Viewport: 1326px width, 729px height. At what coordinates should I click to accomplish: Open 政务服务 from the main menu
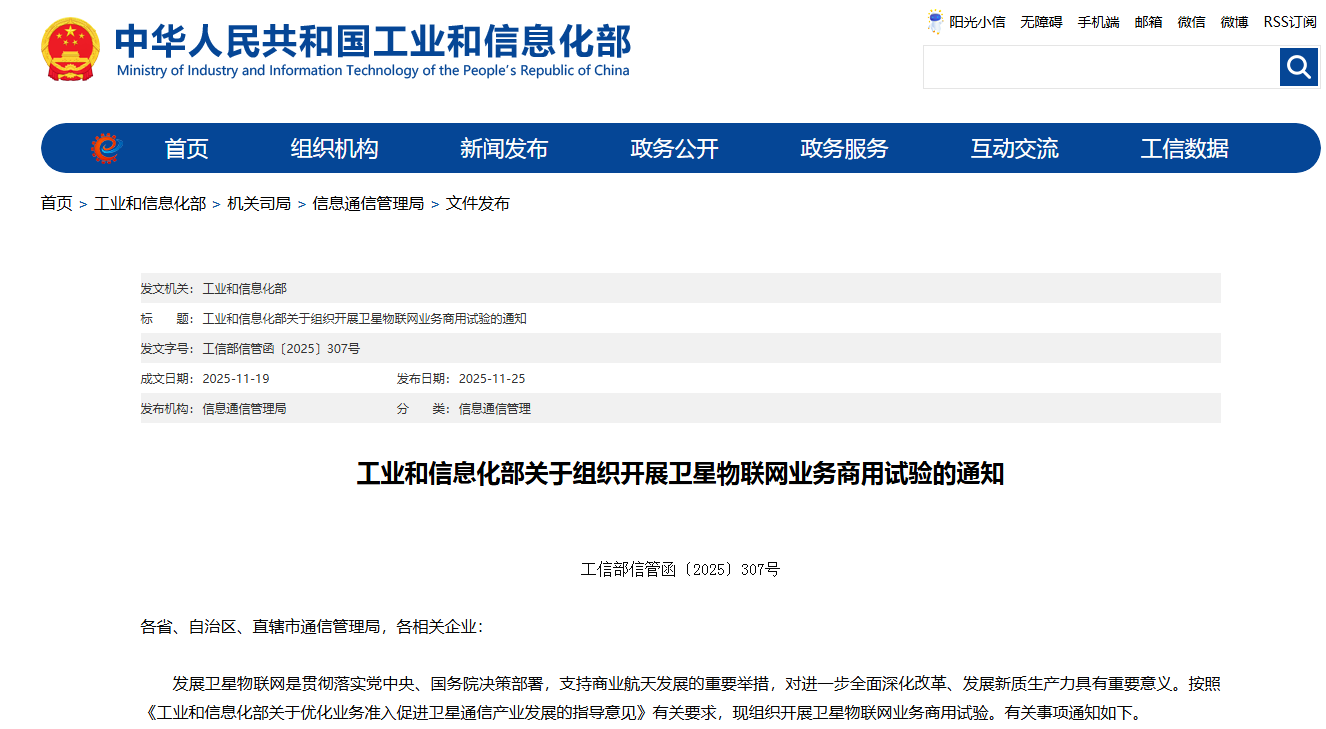(844, 149)
